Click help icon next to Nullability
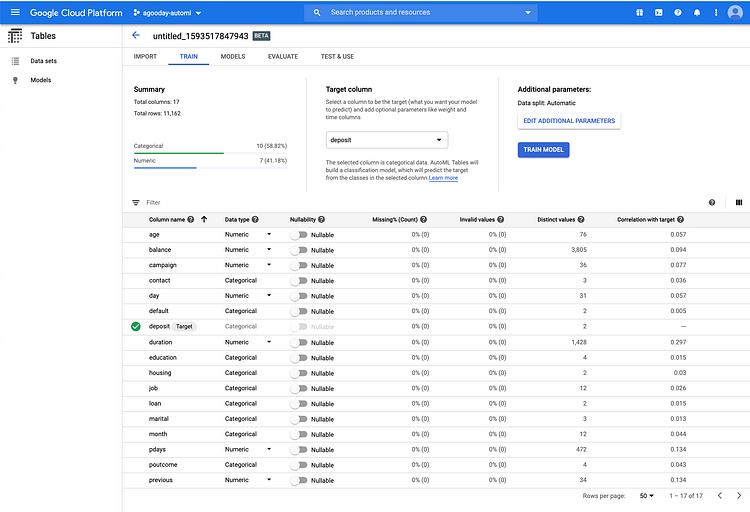750x512 pixels. coord(321,220)
